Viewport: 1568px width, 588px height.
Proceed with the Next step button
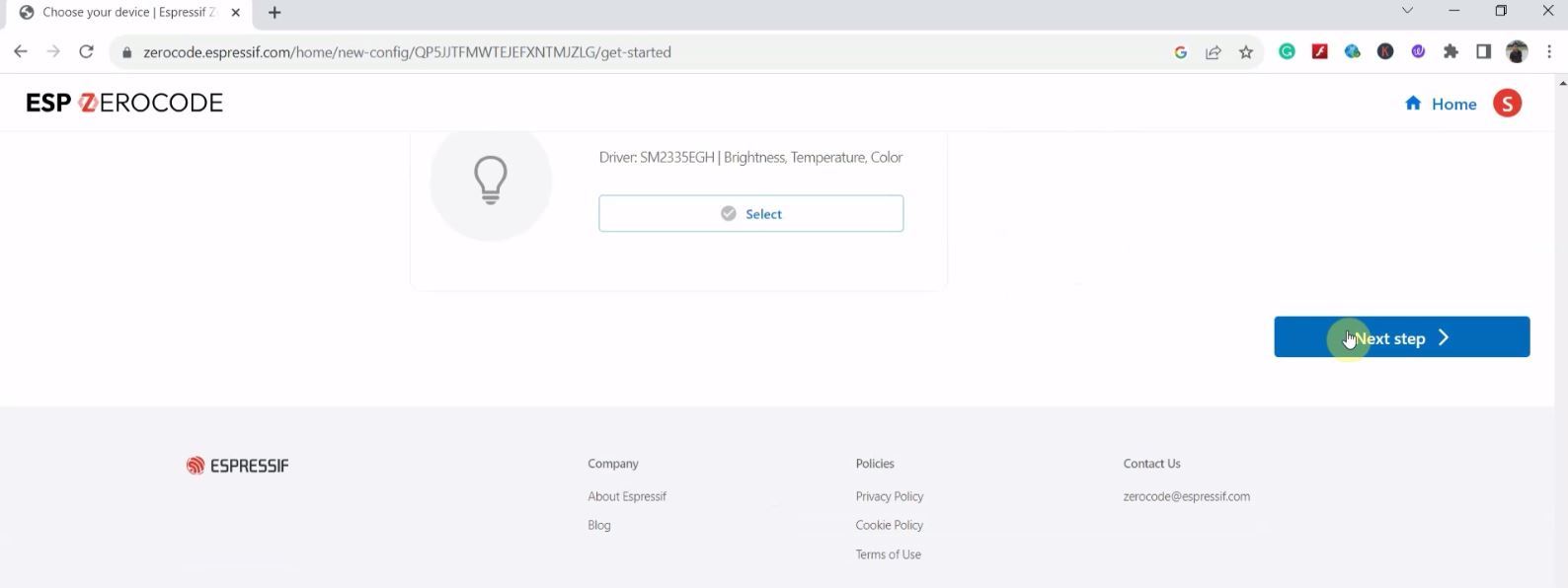pyautogui.click(x=1401, y=337)
